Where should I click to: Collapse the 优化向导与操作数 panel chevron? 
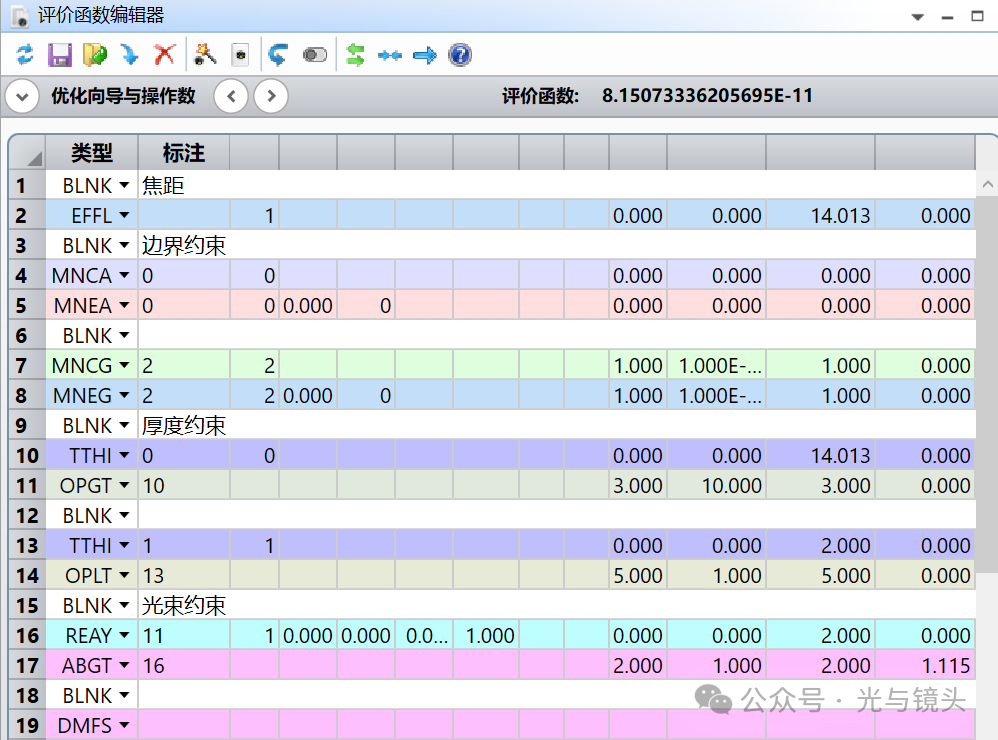[21, 96]
